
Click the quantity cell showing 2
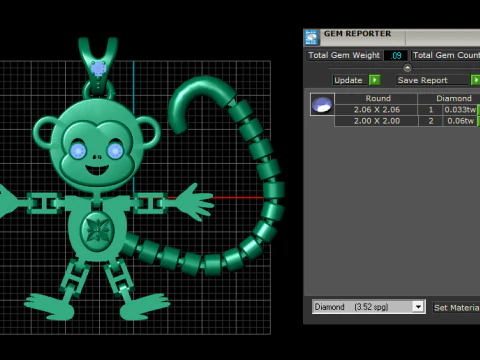coord(431,121)
